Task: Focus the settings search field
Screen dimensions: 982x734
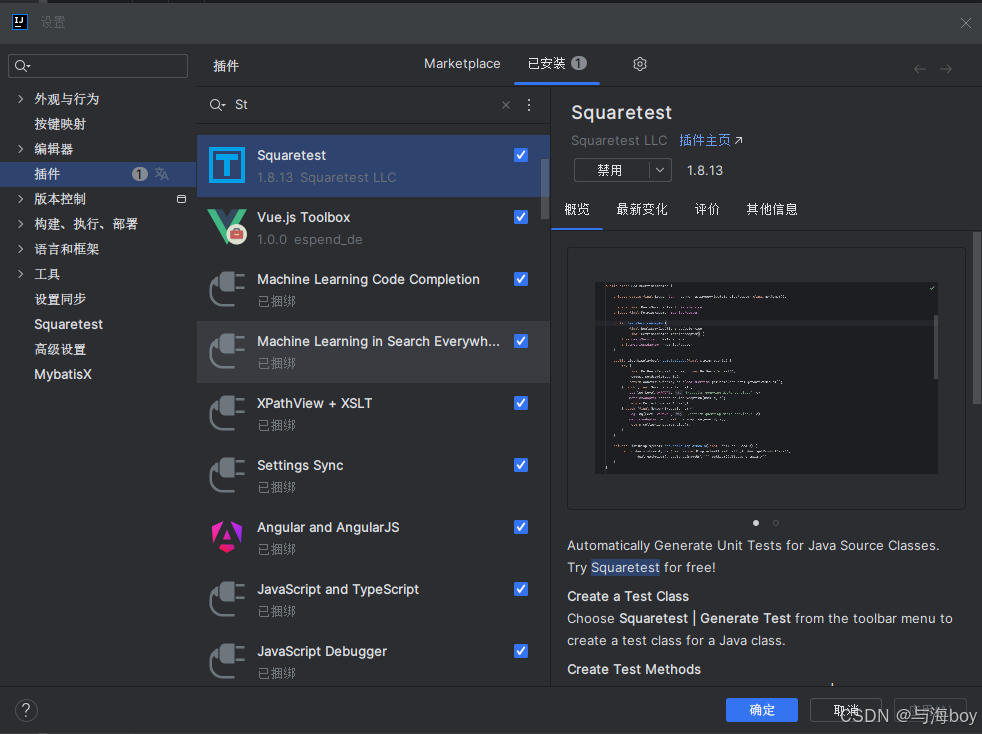Action: pyautogui.click(x=98, y=66)
